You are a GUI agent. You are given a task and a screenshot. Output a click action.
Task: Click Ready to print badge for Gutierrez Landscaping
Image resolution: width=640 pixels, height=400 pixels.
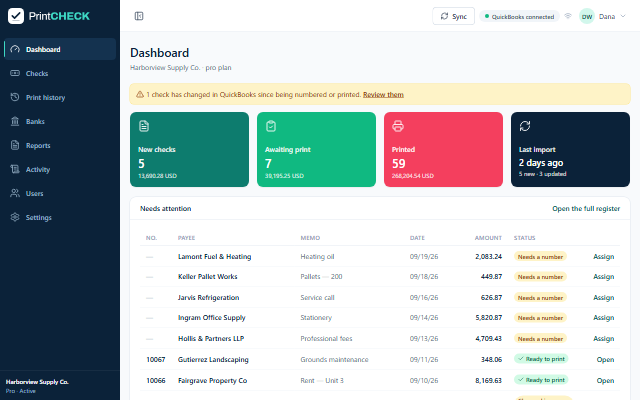click(x=541, y=359)
